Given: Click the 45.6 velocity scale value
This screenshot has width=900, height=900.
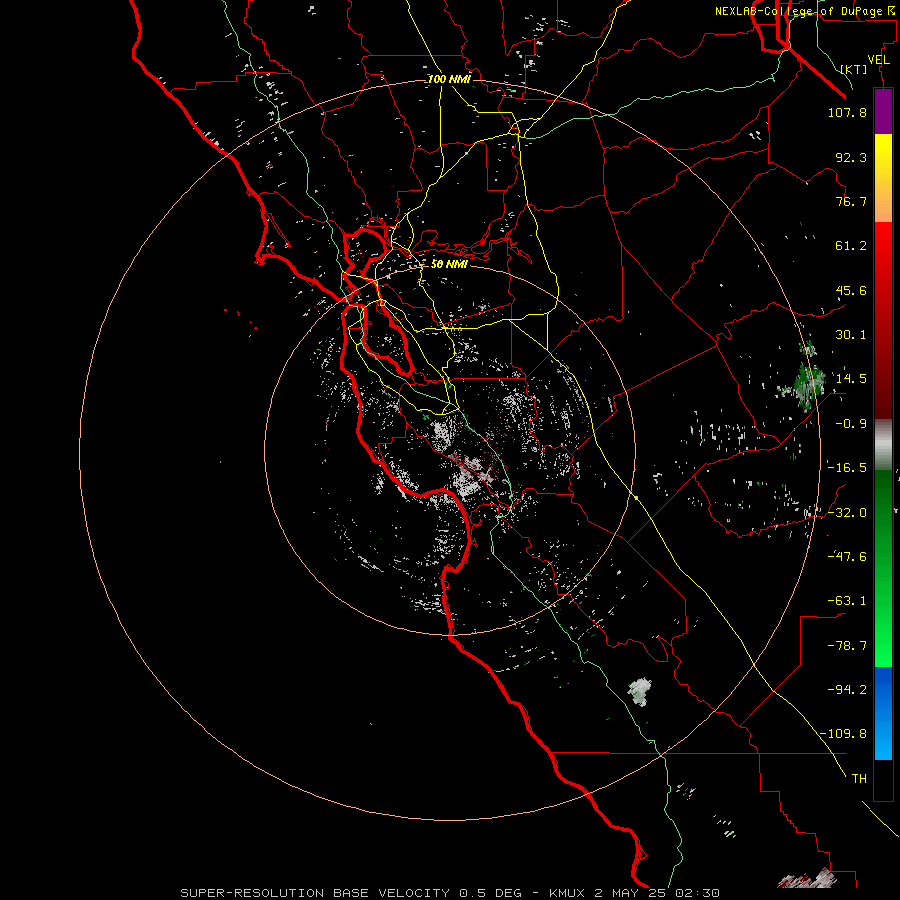Looking at the screenshot, I should pyautogui.click(x=851, y=290).
